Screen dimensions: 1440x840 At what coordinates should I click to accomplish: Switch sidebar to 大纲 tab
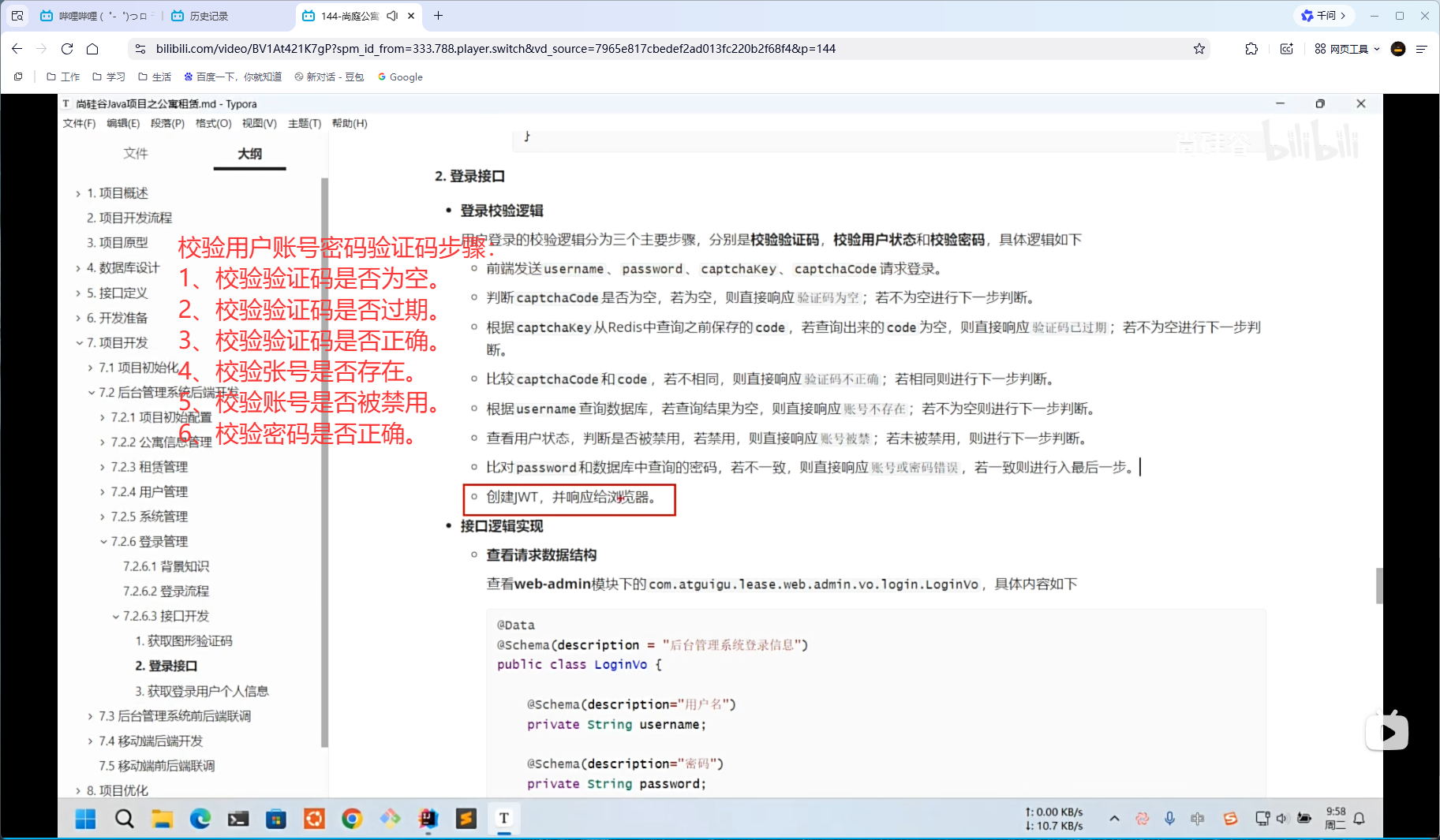click(249, 154)
